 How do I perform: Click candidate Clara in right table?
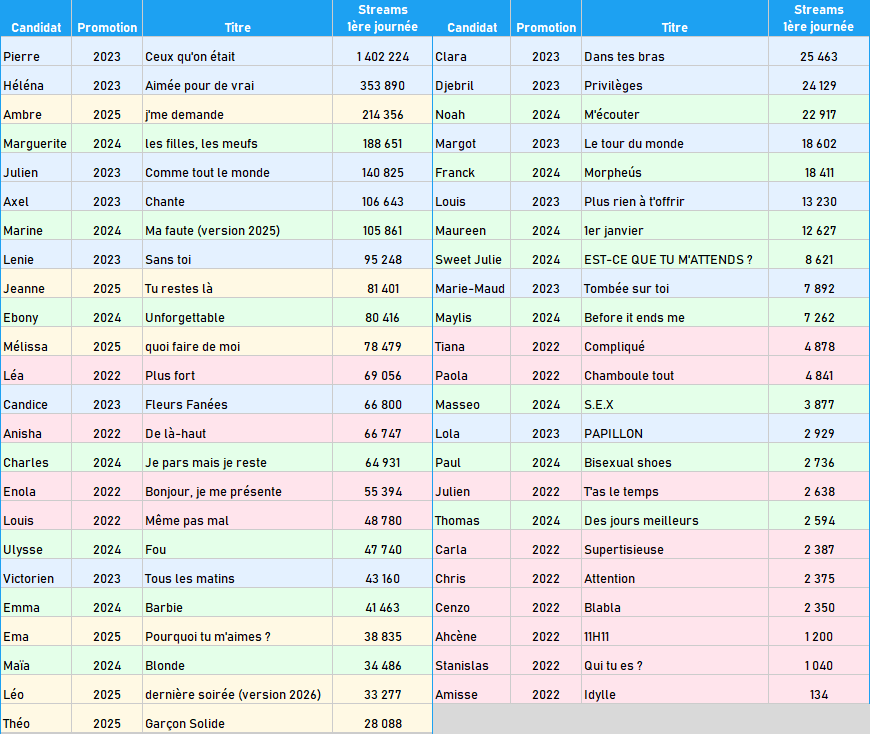click(x=472, y=52)
